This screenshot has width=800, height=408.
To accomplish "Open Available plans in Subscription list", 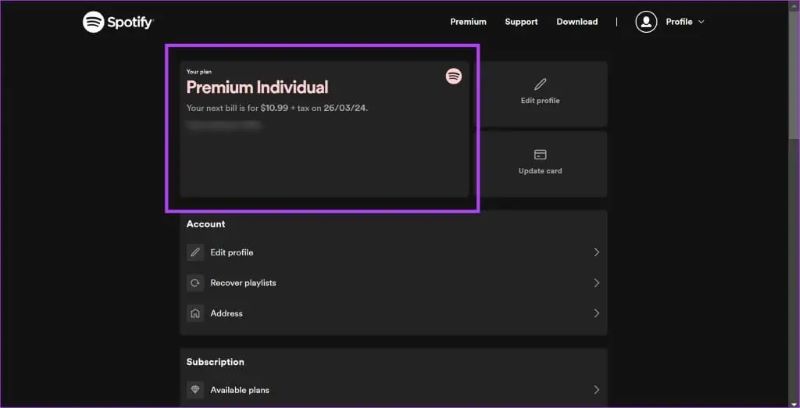I will pos(393,390).
